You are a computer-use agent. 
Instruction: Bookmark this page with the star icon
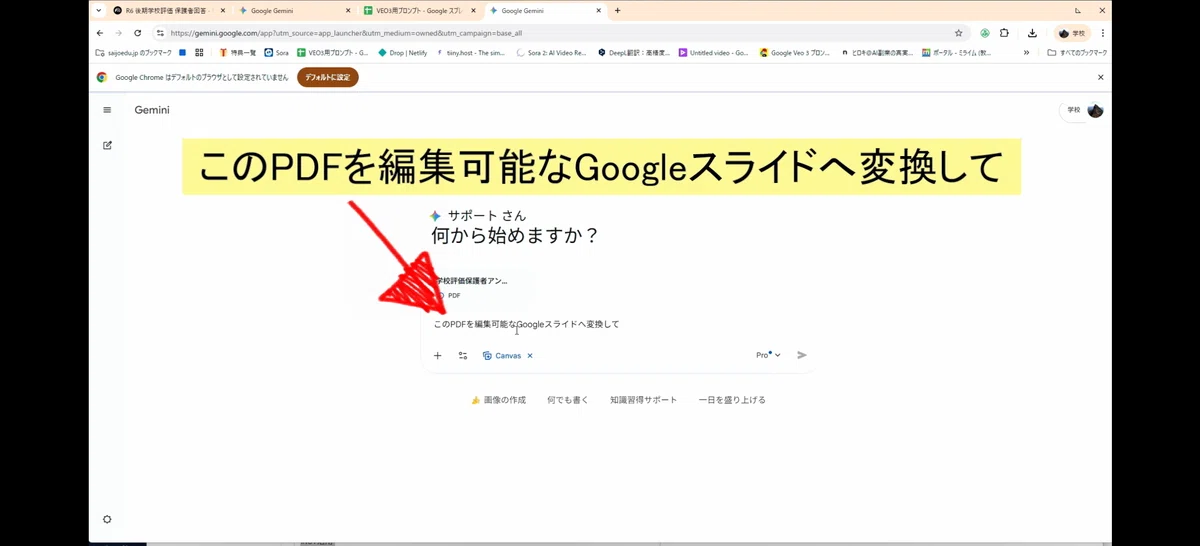point(958,33)
